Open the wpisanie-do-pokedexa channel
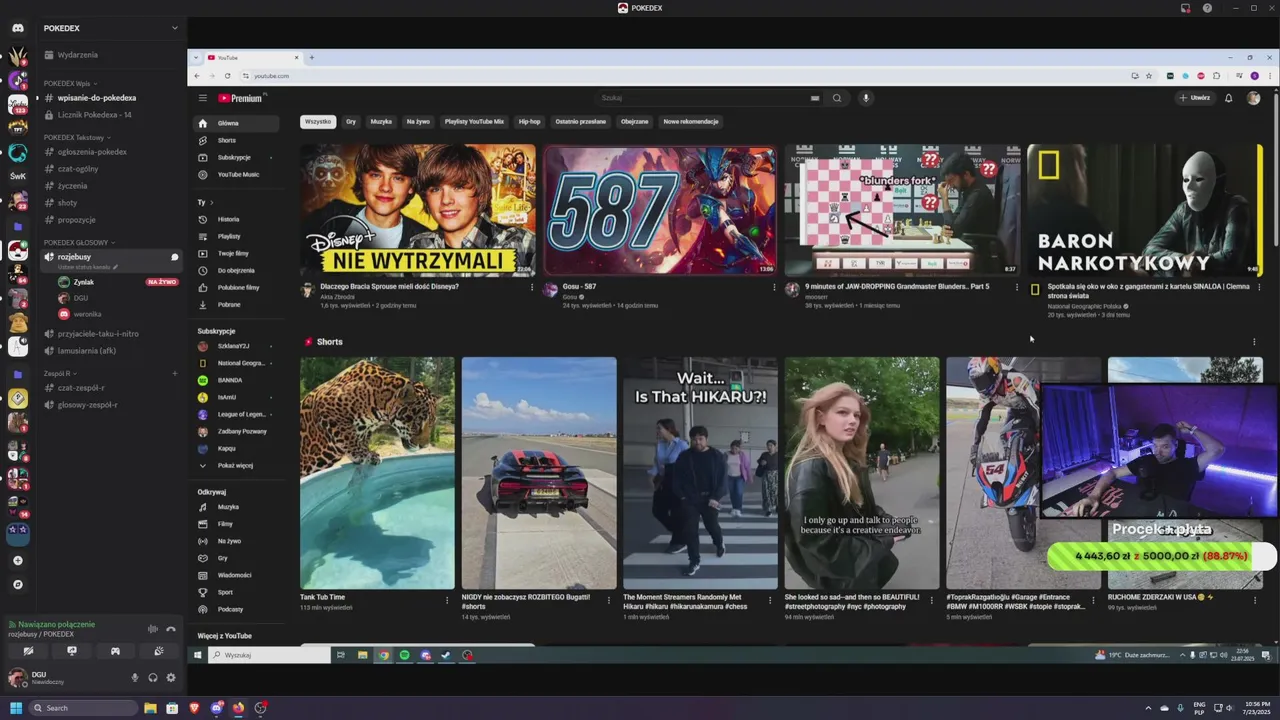Viewport: 1280px width, 720px height. point(110,98)
